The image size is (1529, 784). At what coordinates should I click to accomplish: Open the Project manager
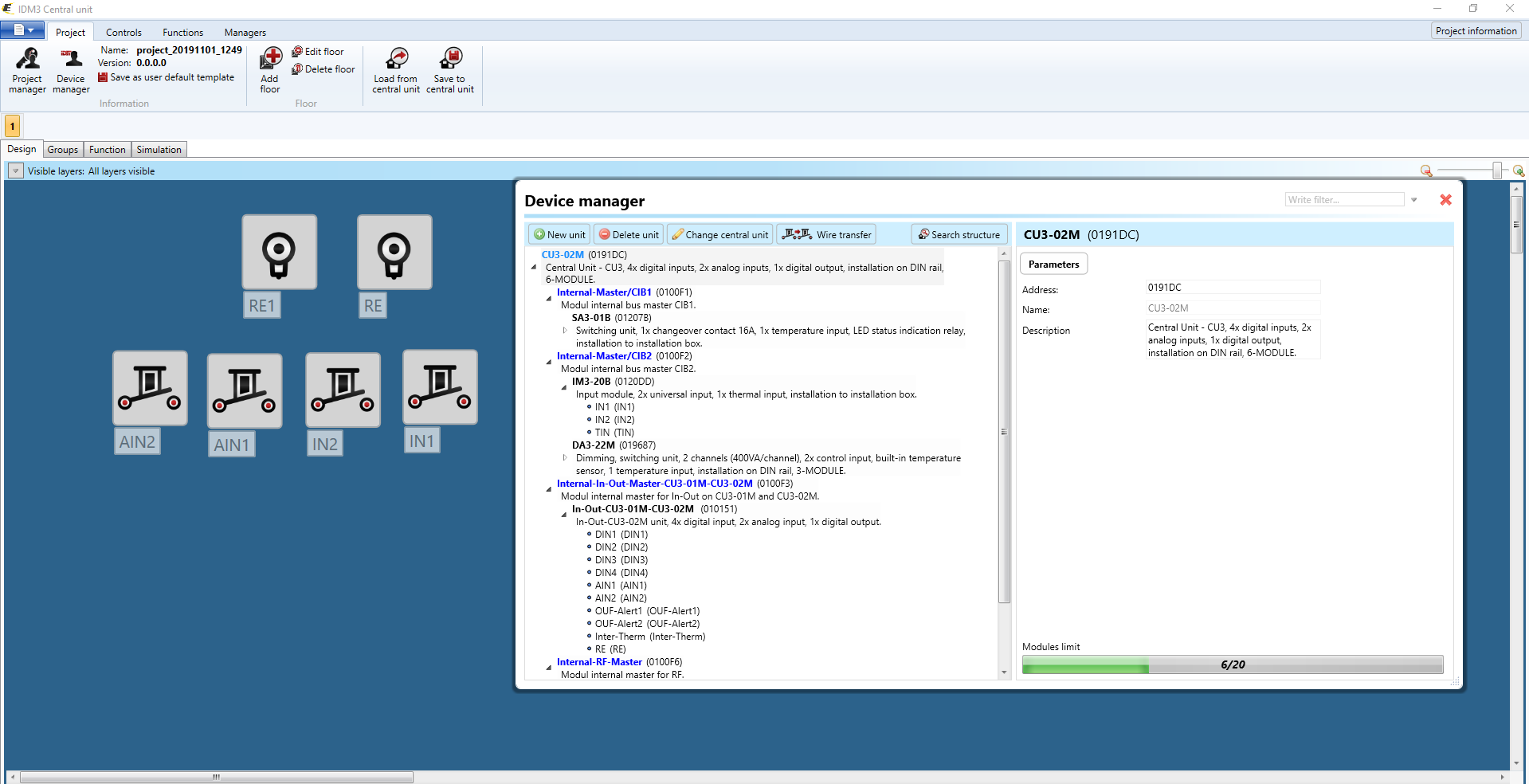[x=27, y=70]
